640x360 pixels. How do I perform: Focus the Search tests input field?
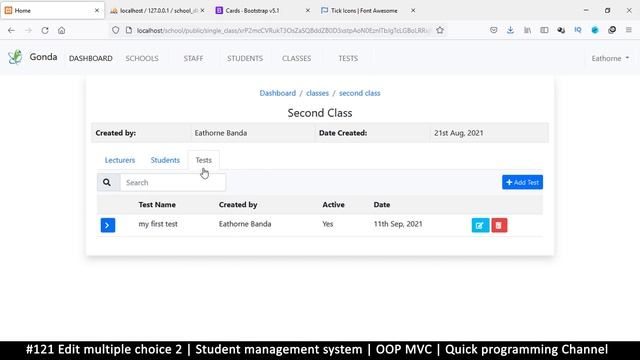[x=173, y=182]
